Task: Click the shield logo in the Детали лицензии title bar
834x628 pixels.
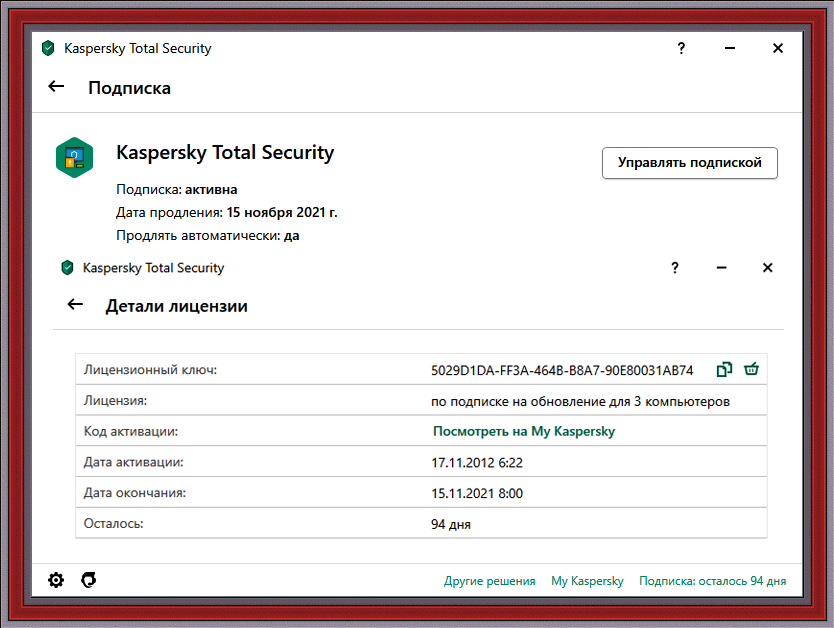Action: (x=67, y=267)
